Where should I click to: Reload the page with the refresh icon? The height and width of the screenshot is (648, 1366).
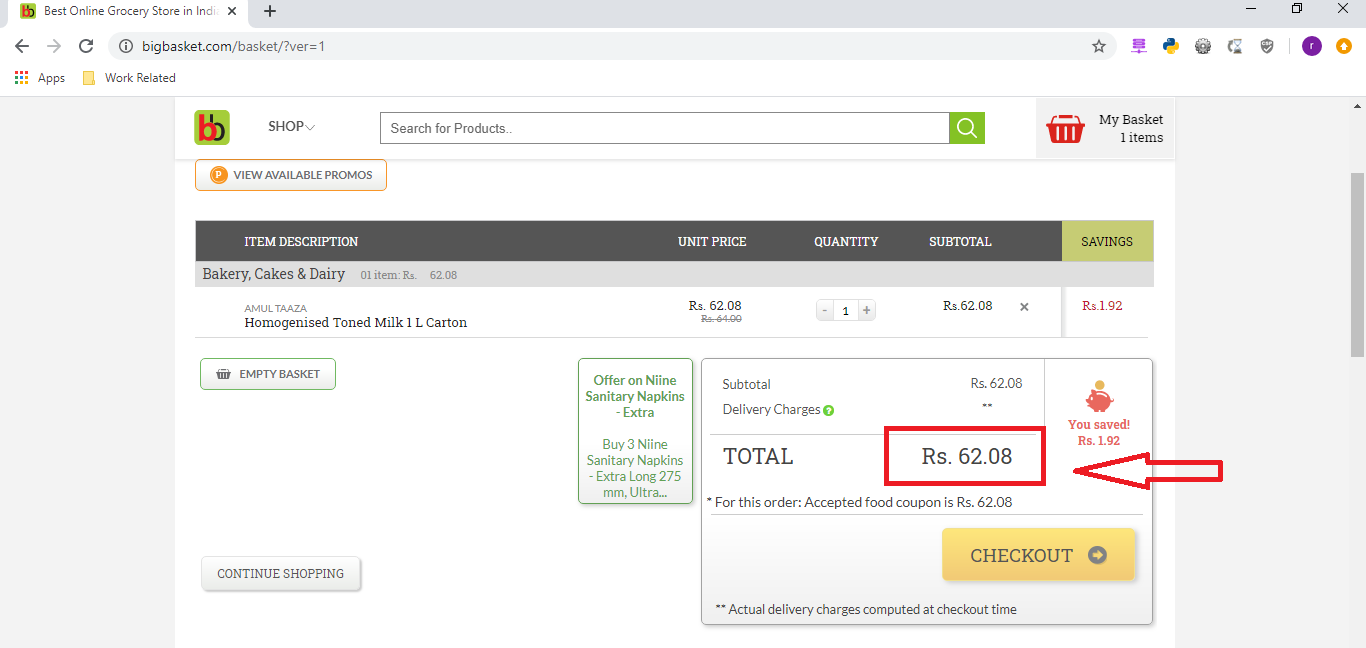[x=86, y=46]
